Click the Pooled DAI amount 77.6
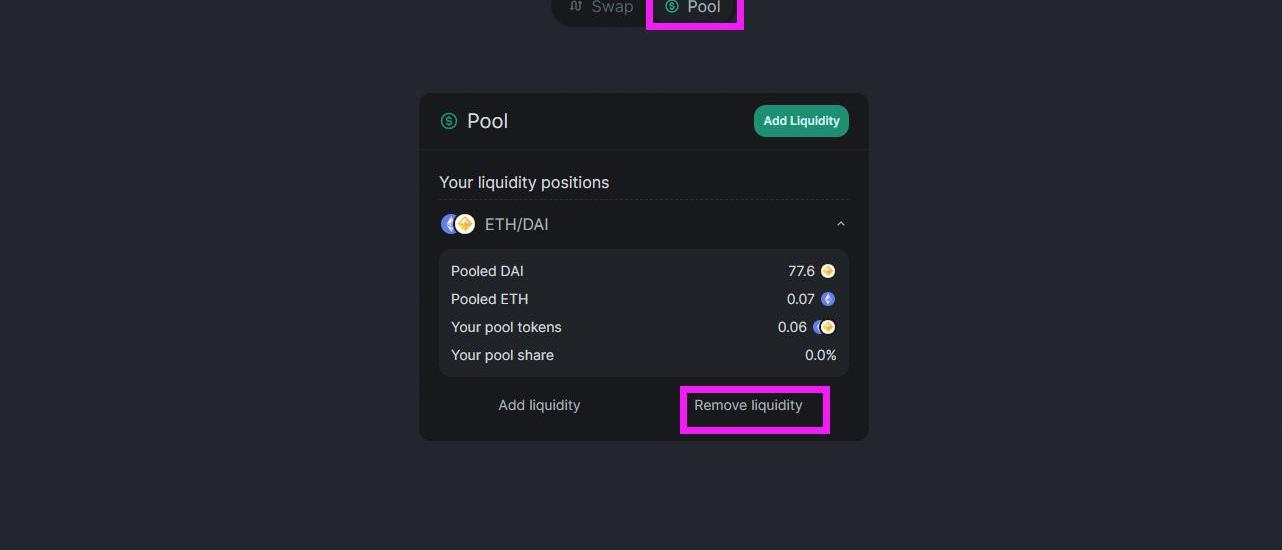This screenshot has height=550, width=1282. click(801, 271)
